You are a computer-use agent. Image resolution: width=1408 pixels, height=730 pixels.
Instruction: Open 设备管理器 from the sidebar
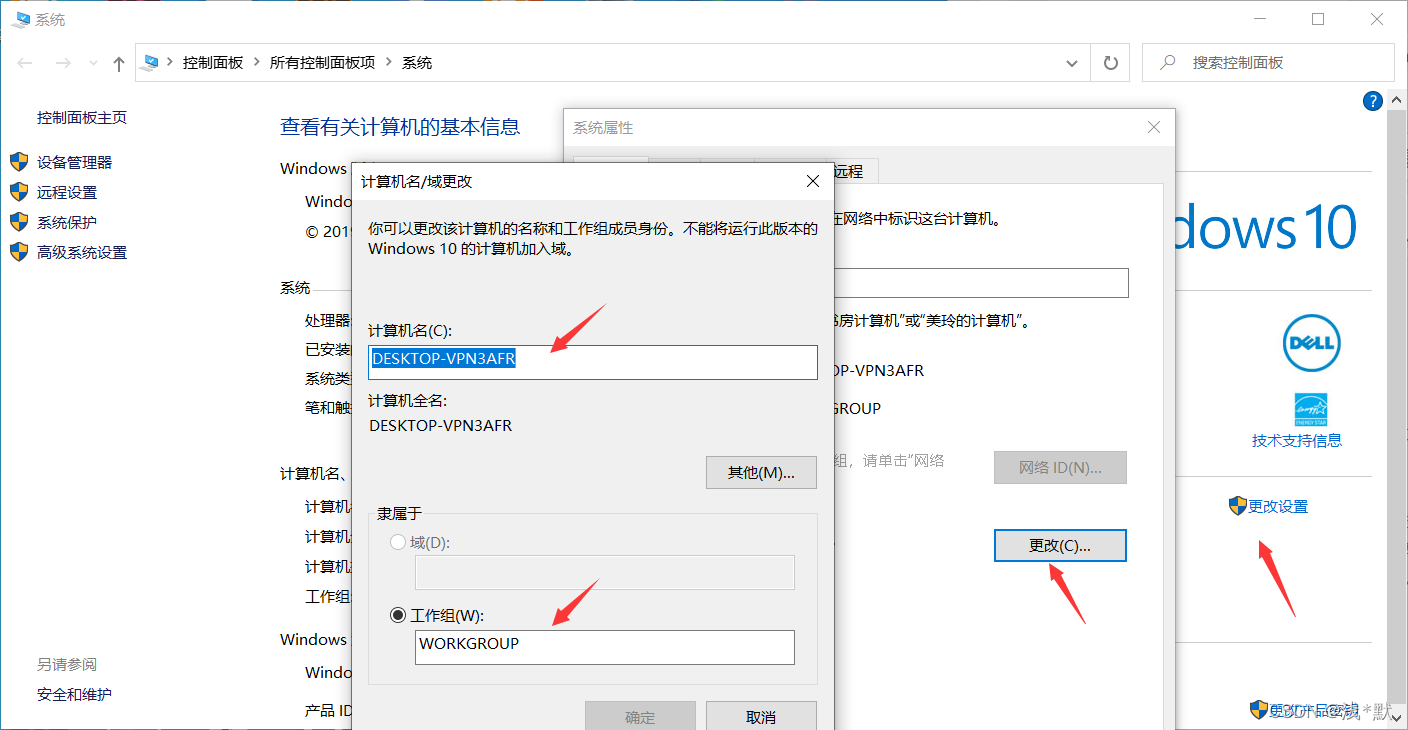click(x=75, y=161)
